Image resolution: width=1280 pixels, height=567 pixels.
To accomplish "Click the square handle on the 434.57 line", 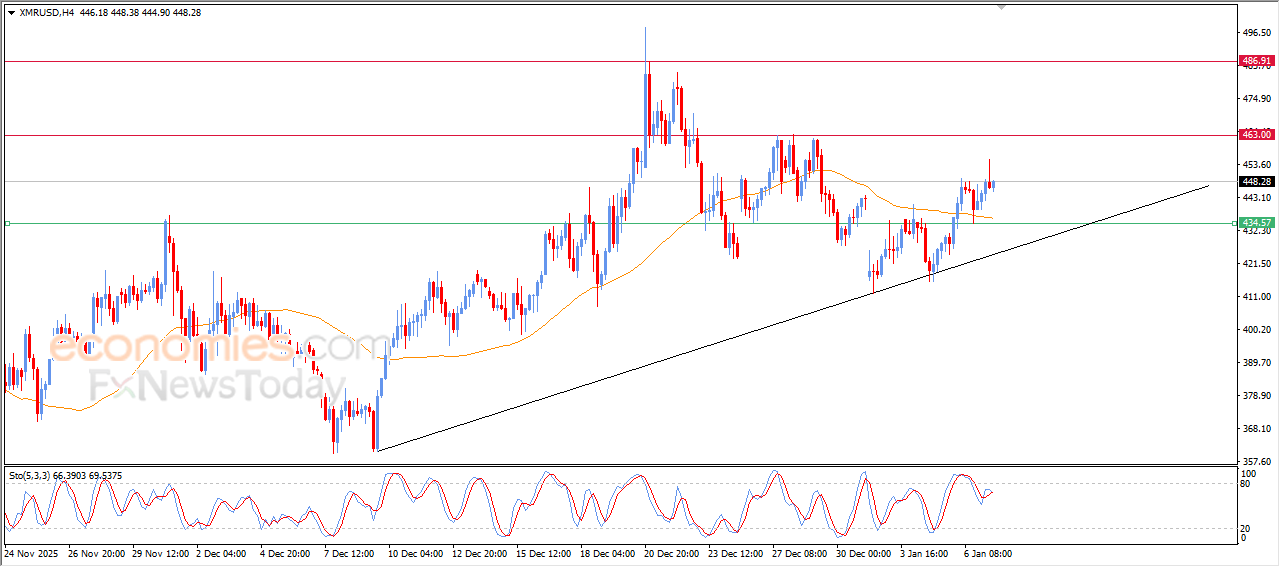I will click(7, 224).
